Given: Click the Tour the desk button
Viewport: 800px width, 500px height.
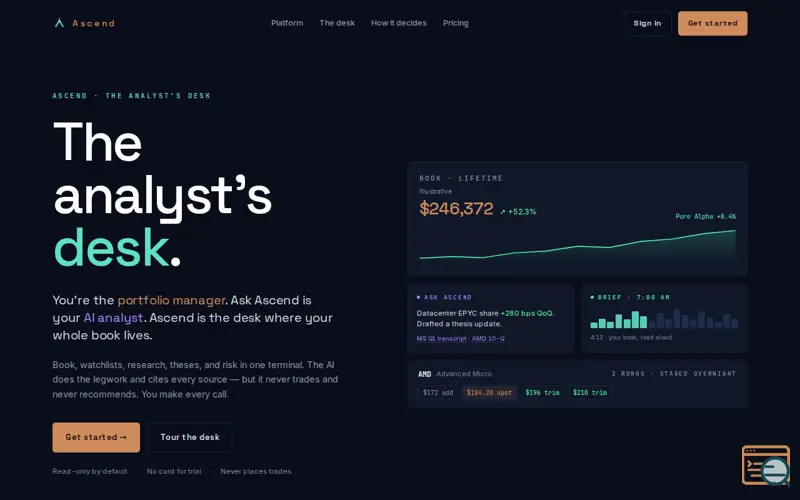Looking at the screenshot, I should (x=190, y=437).
